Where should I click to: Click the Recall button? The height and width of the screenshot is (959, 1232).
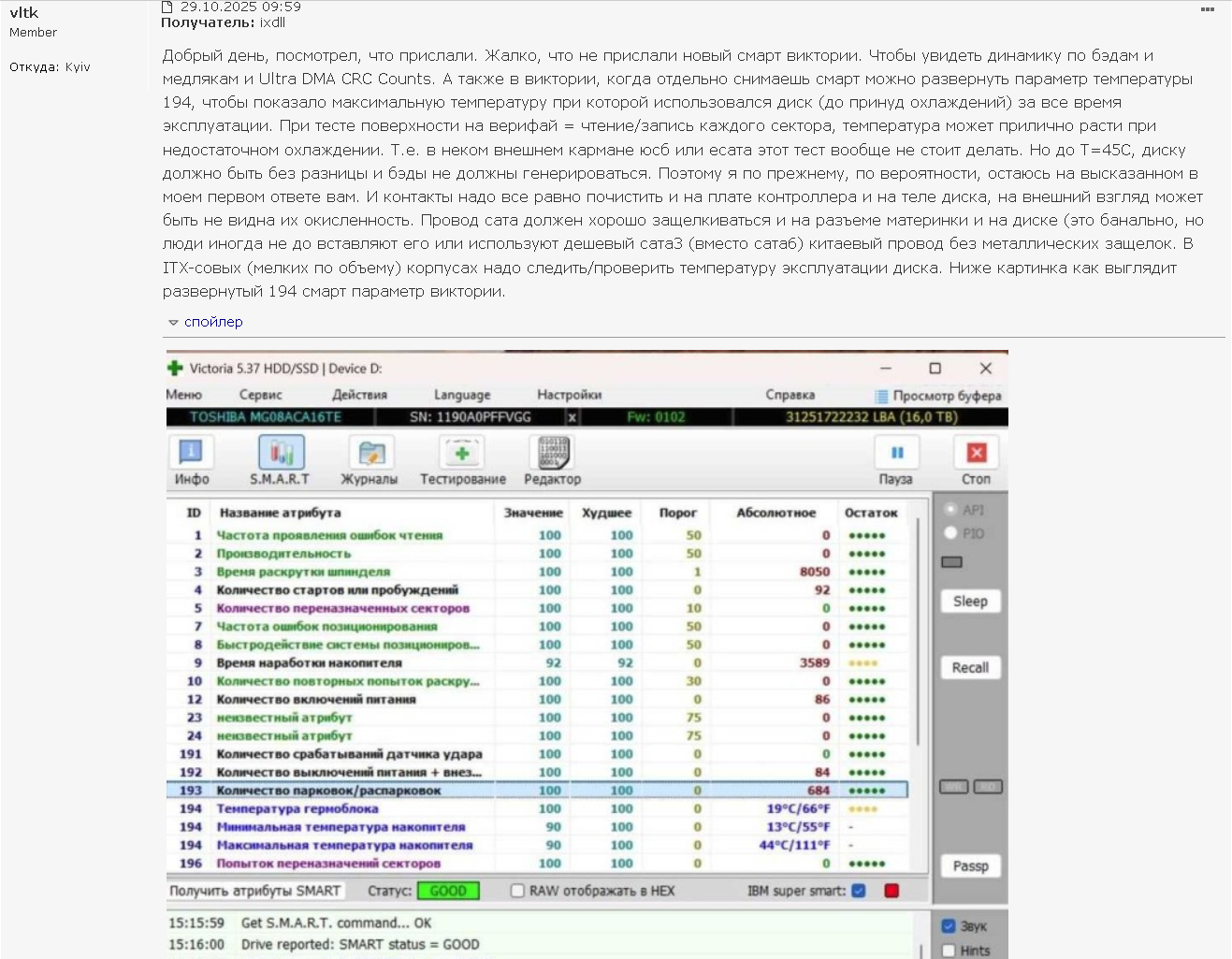pyautogui.click(x=970, y=668)
